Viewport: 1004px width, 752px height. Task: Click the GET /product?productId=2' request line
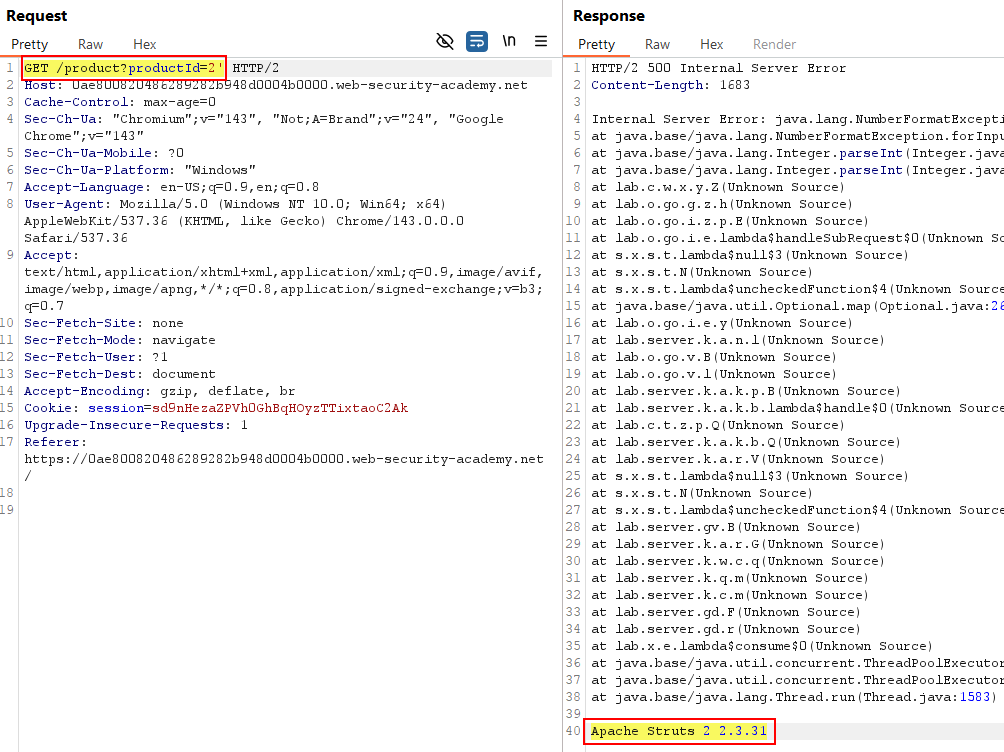(x=124, y=68)
